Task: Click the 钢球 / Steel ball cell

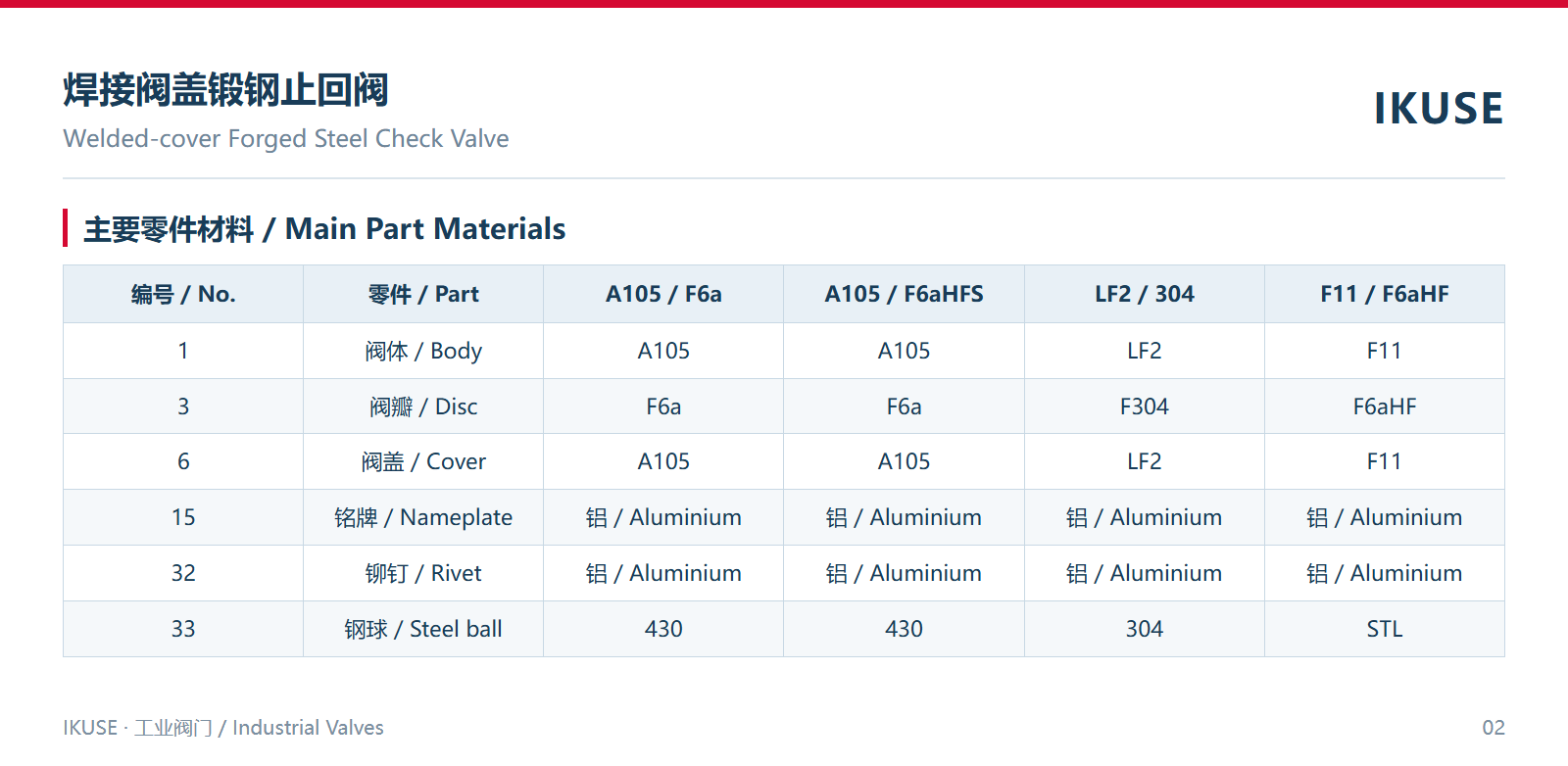Action: [x=423, y=629]
